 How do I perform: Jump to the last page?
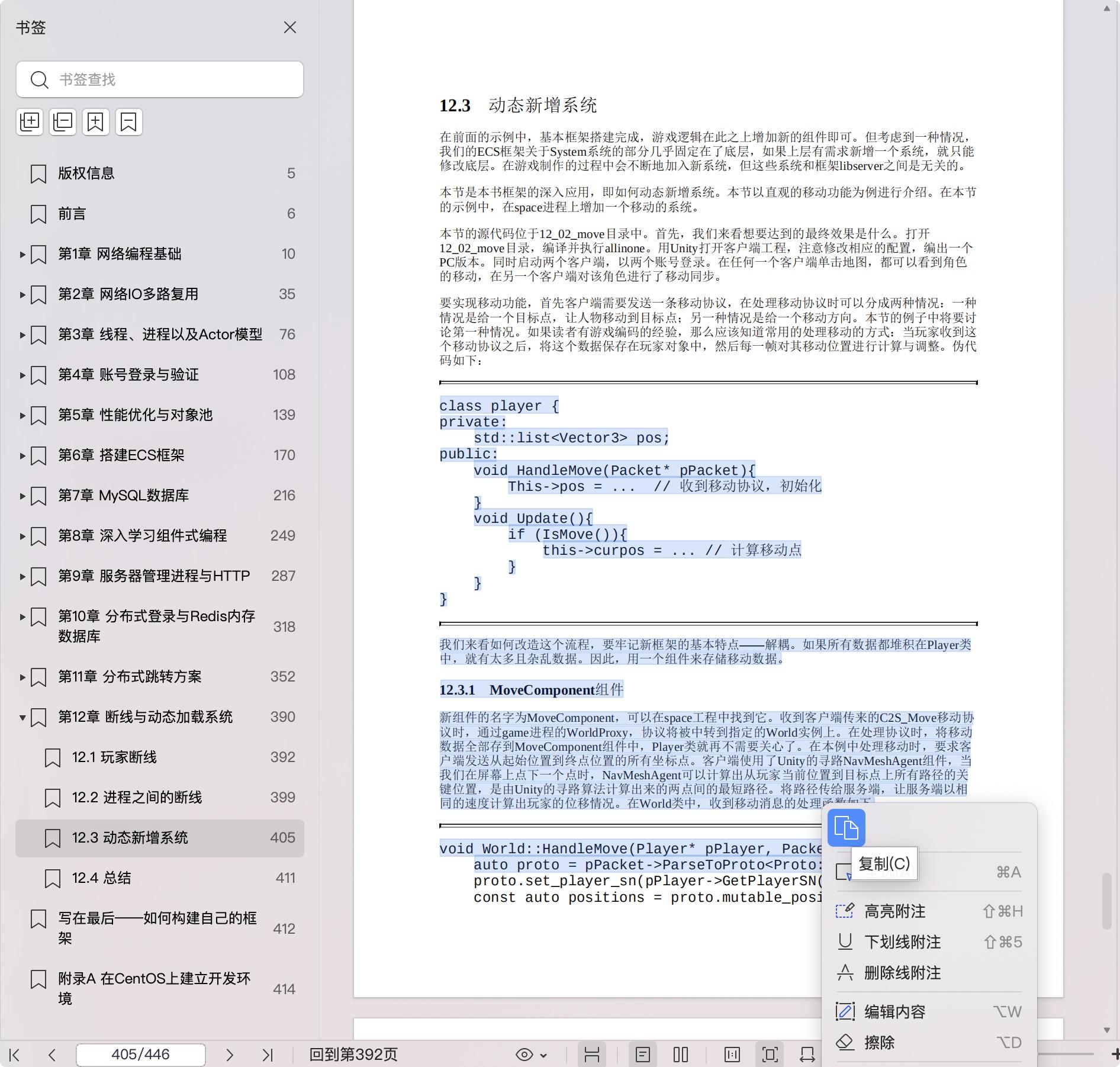[268, 1055]
